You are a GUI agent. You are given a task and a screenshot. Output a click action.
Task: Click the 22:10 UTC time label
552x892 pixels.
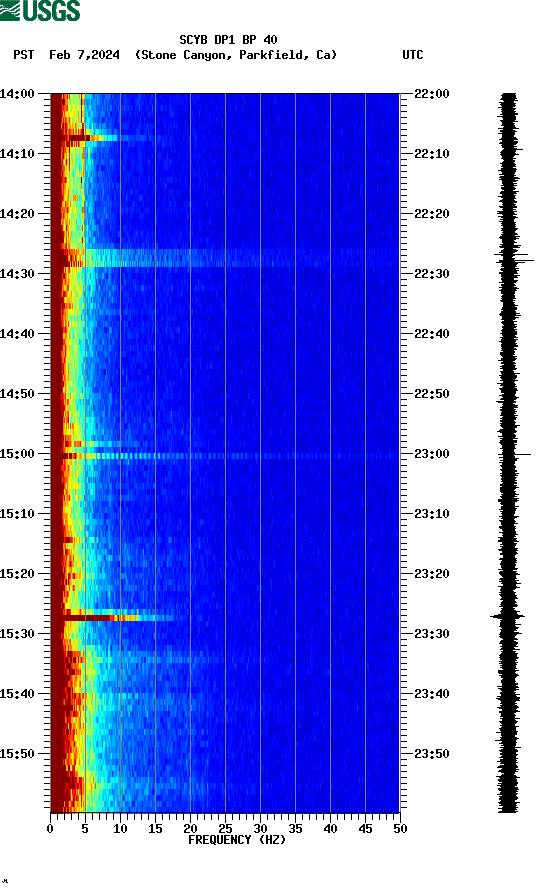coord(432,154)
